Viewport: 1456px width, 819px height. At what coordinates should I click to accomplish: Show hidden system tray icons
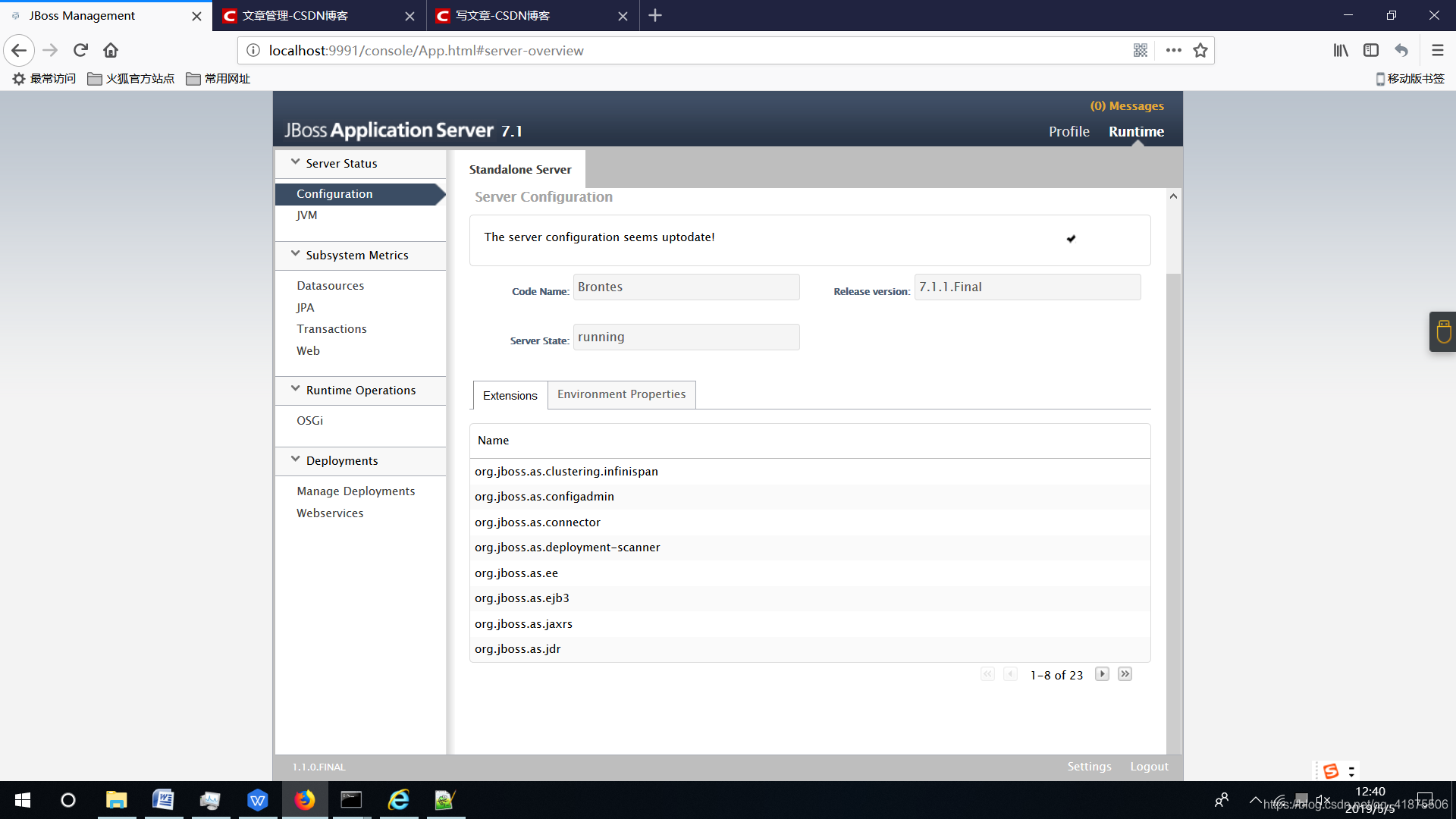point(1255,800)
